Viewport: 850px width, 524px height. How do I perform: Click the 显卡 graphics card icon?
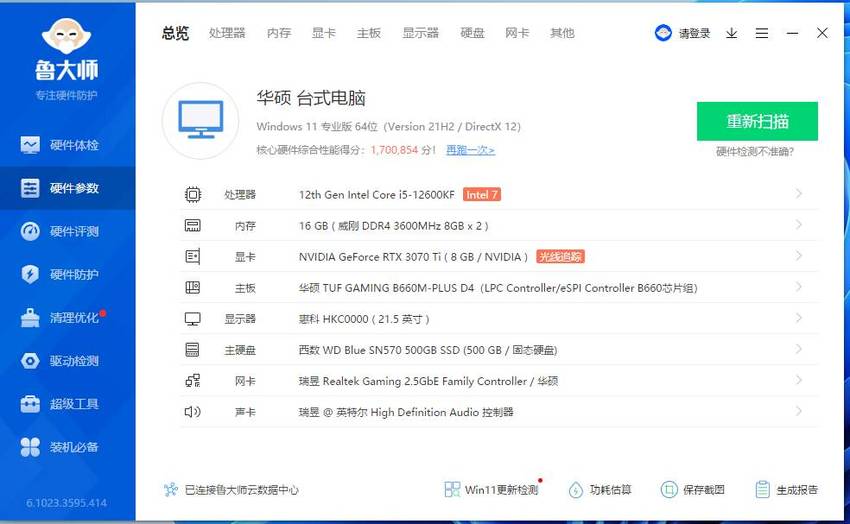[192, 256]
